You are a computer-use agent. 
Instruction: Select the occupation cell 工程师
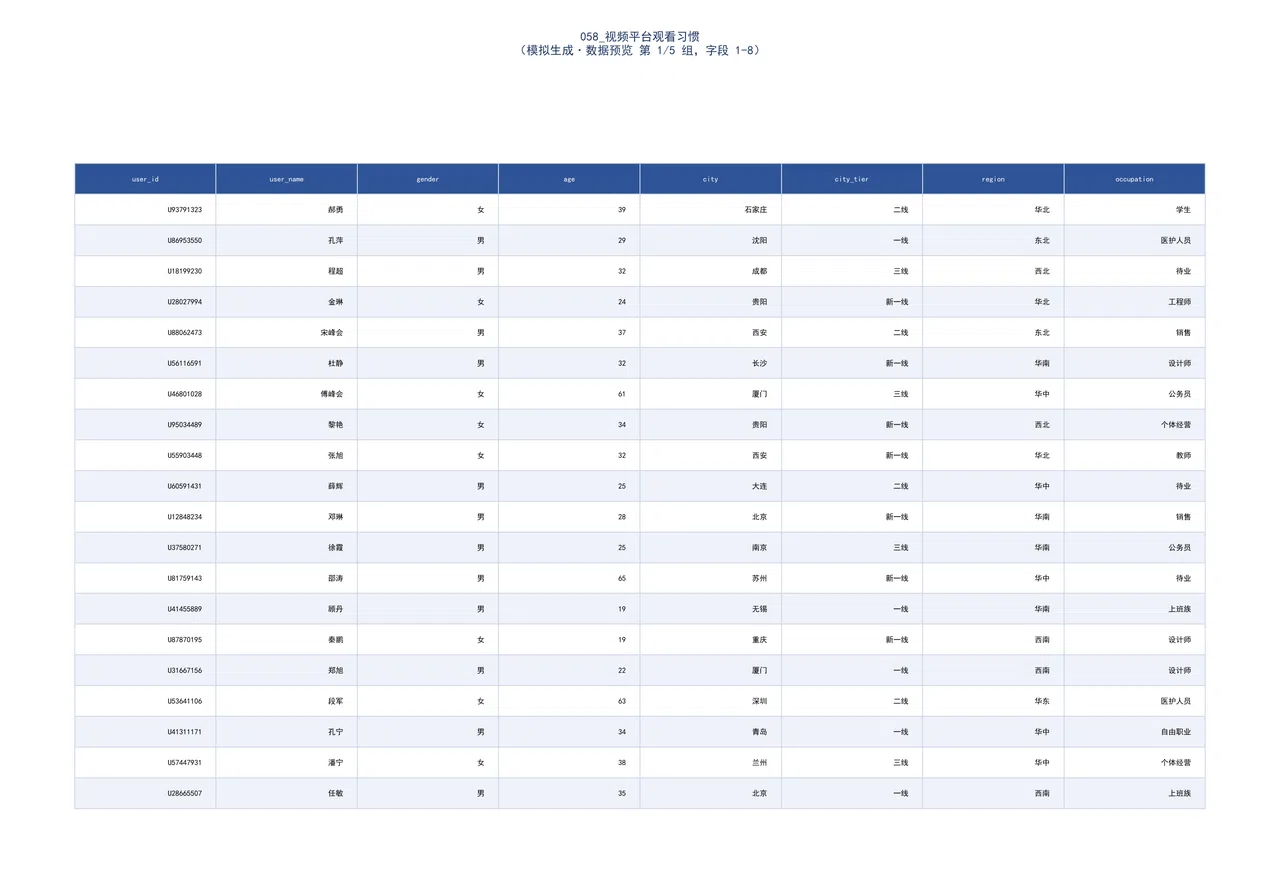click(1135, 302)
